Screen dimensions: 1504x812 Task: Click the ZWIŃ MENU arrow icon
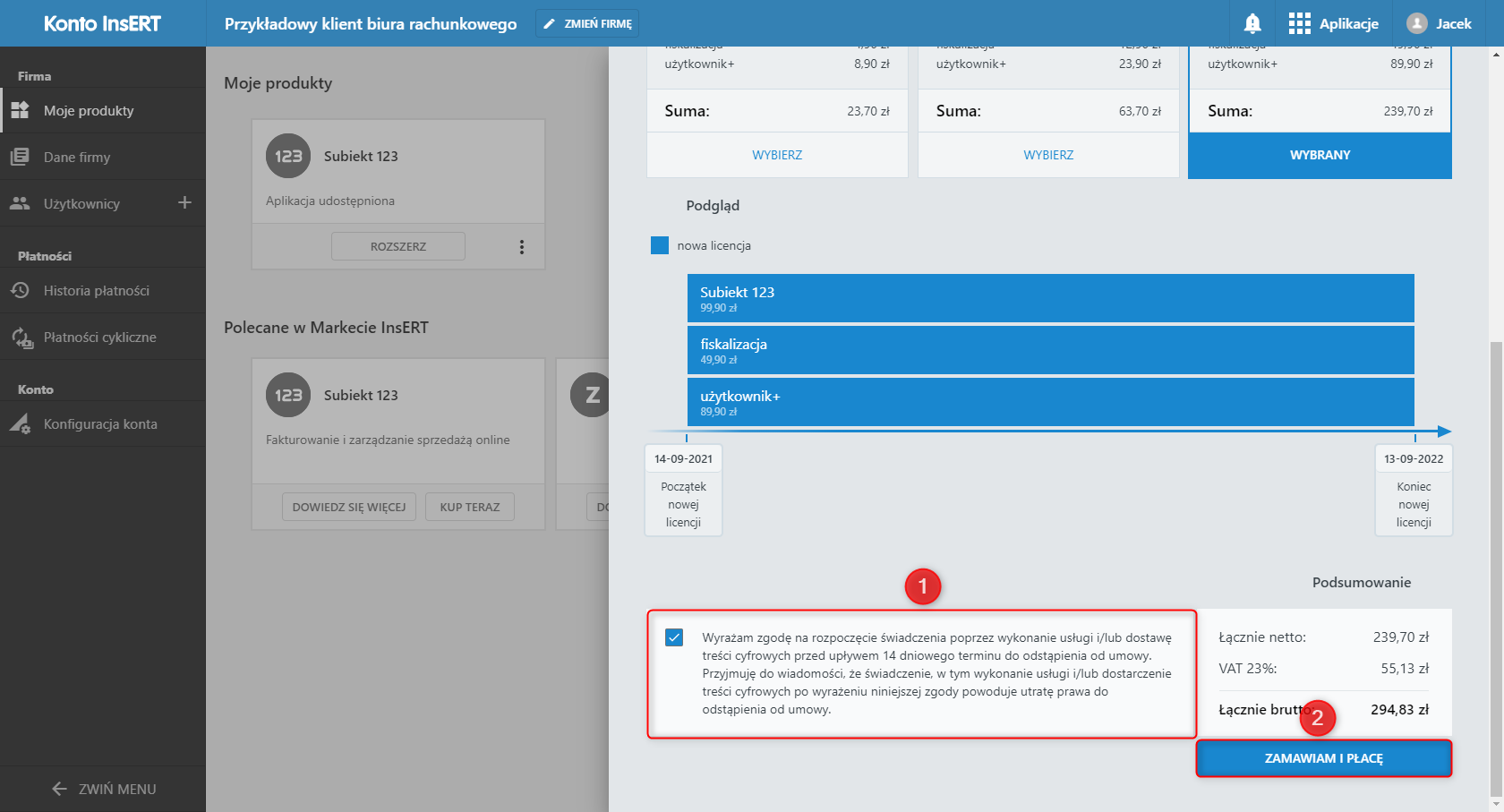coord(59,789)
